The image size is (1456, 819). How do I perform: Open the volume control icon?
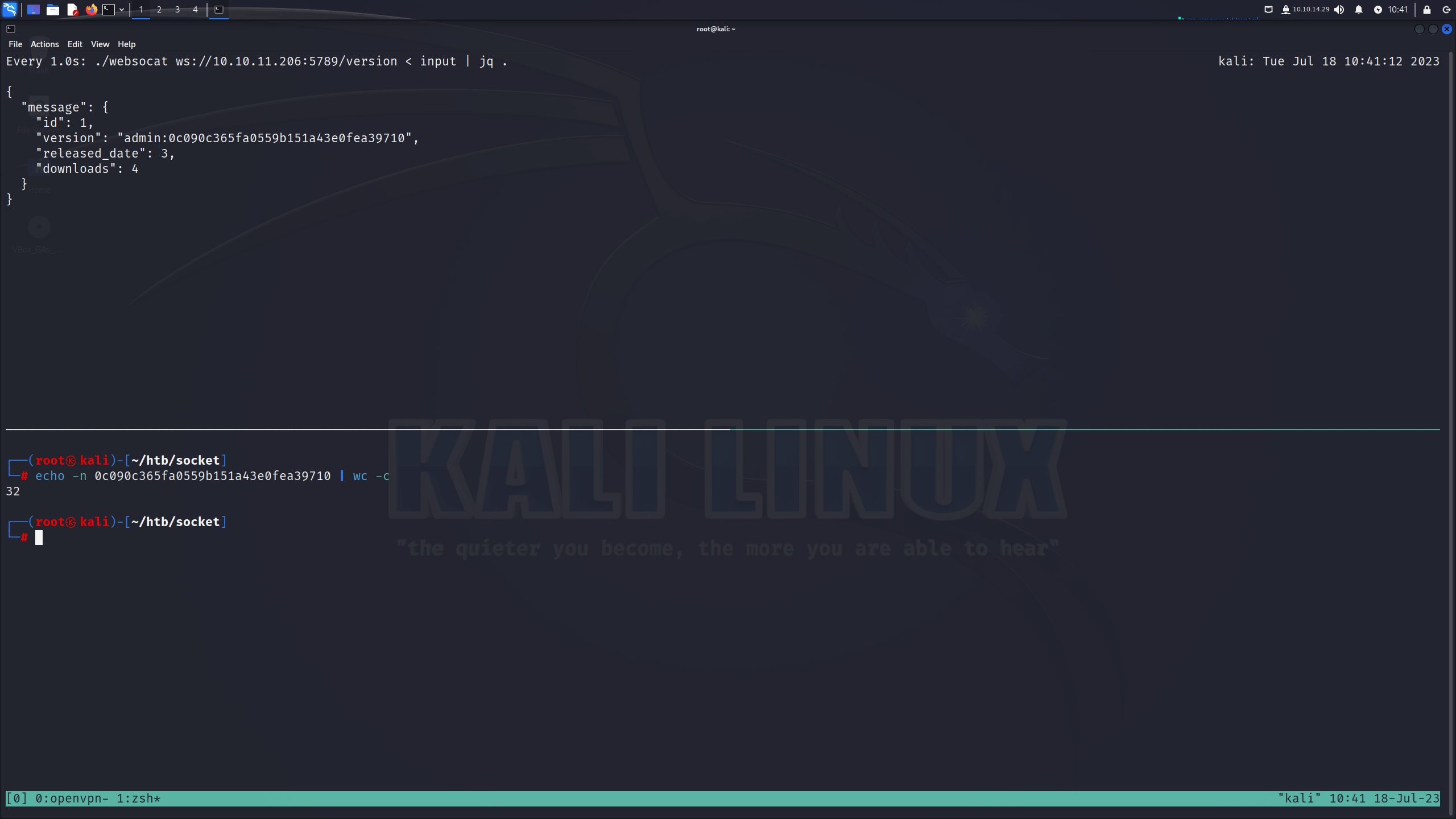(1339, 10)
